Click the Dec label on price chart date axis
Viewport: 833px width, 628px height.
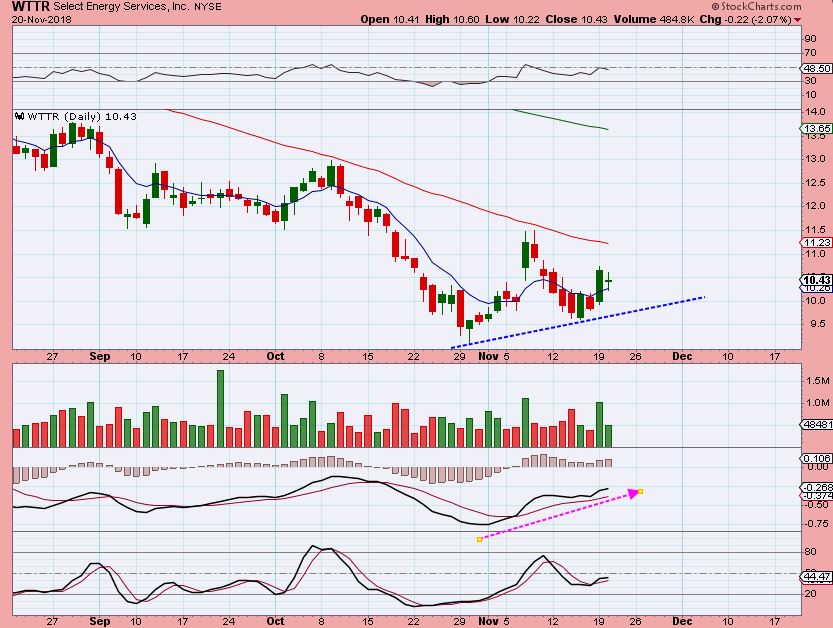[x=682, y=357]
